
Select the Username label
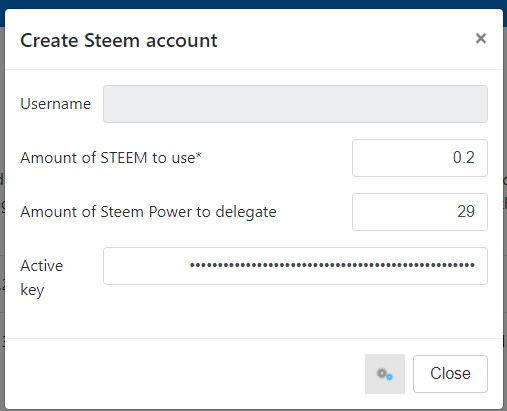tap(56, 104)
